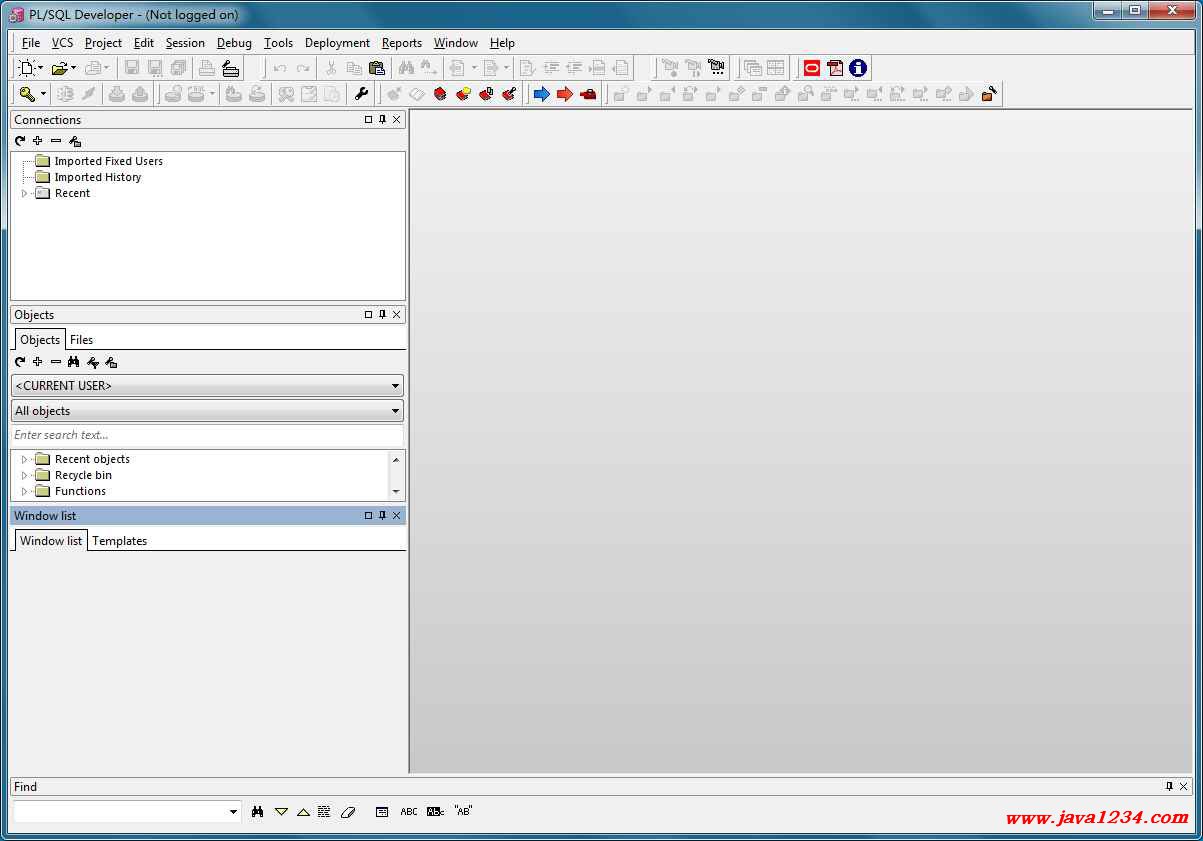Click binoculars find icon in Objects panel

coord(74,362)
